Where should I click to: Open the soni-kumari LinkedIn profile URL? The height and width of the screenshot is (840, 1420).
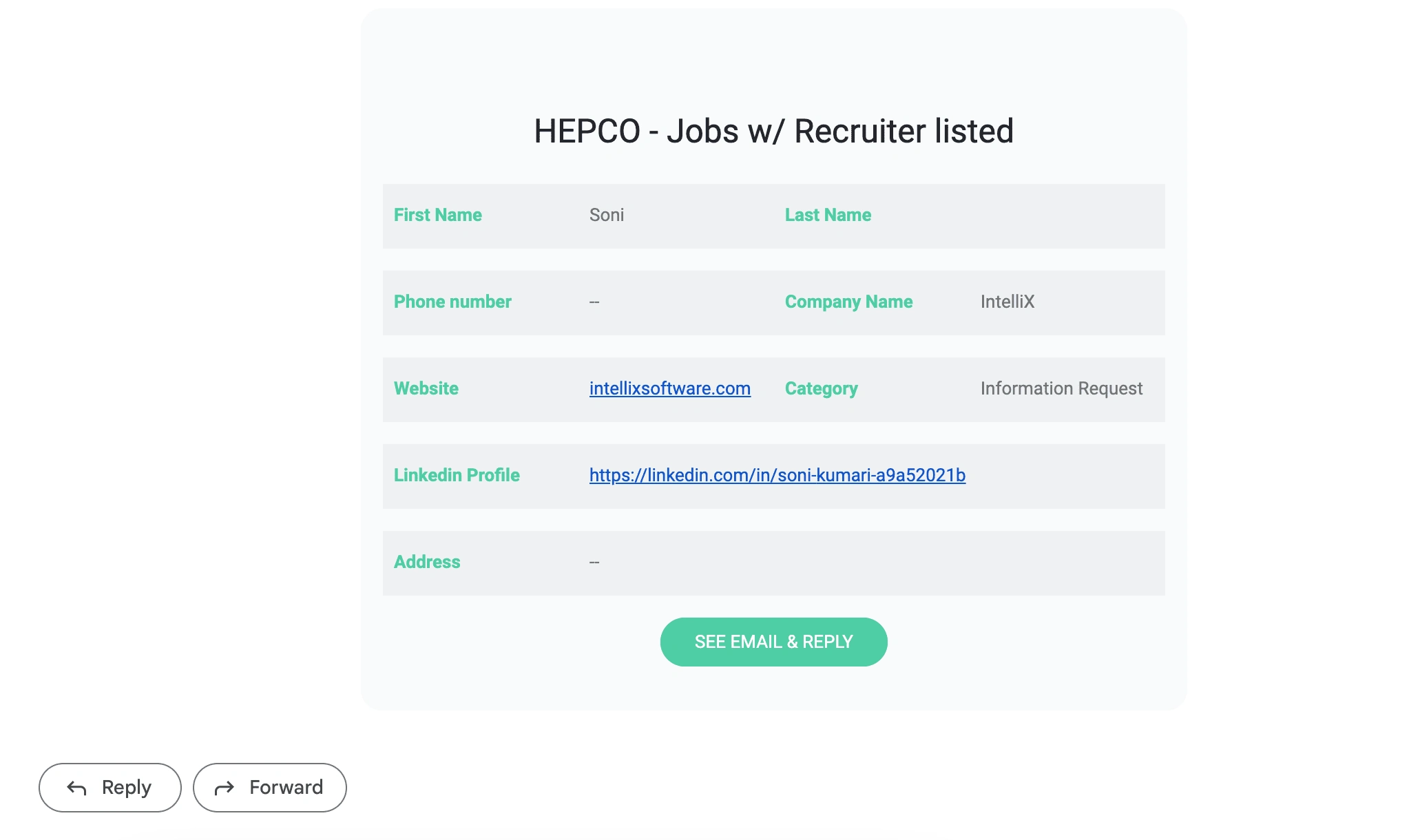(x=777, y=475)
